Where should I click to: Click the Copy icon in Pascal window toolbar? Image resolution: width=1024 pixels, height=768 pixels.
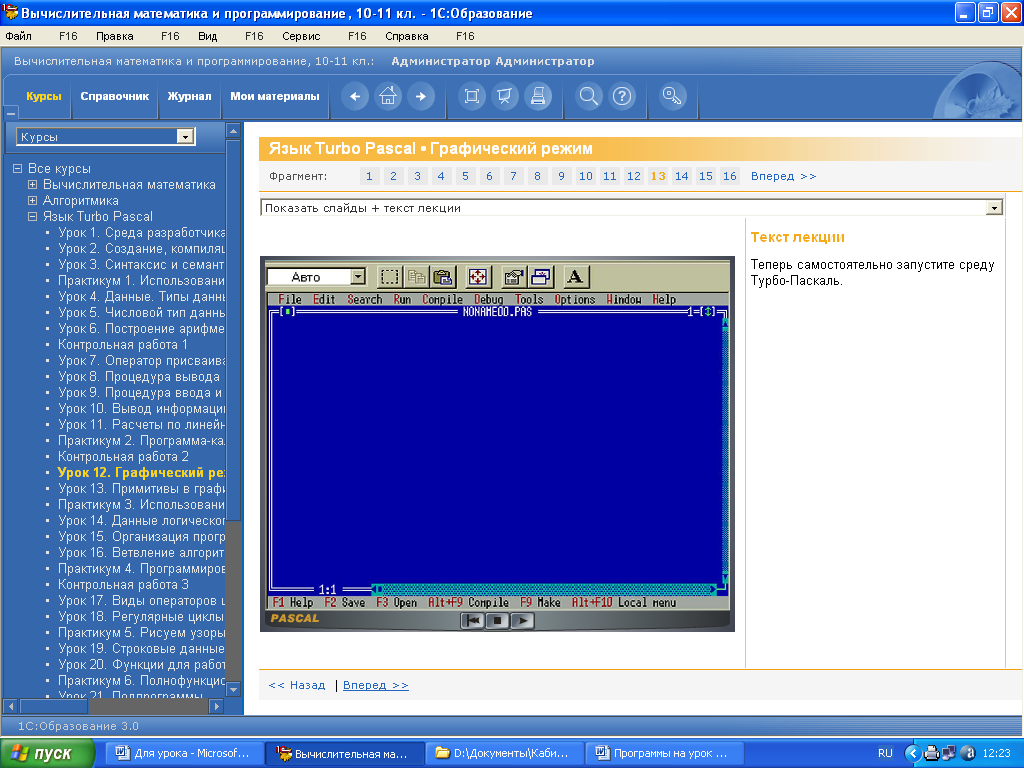(x=417, y=277)
